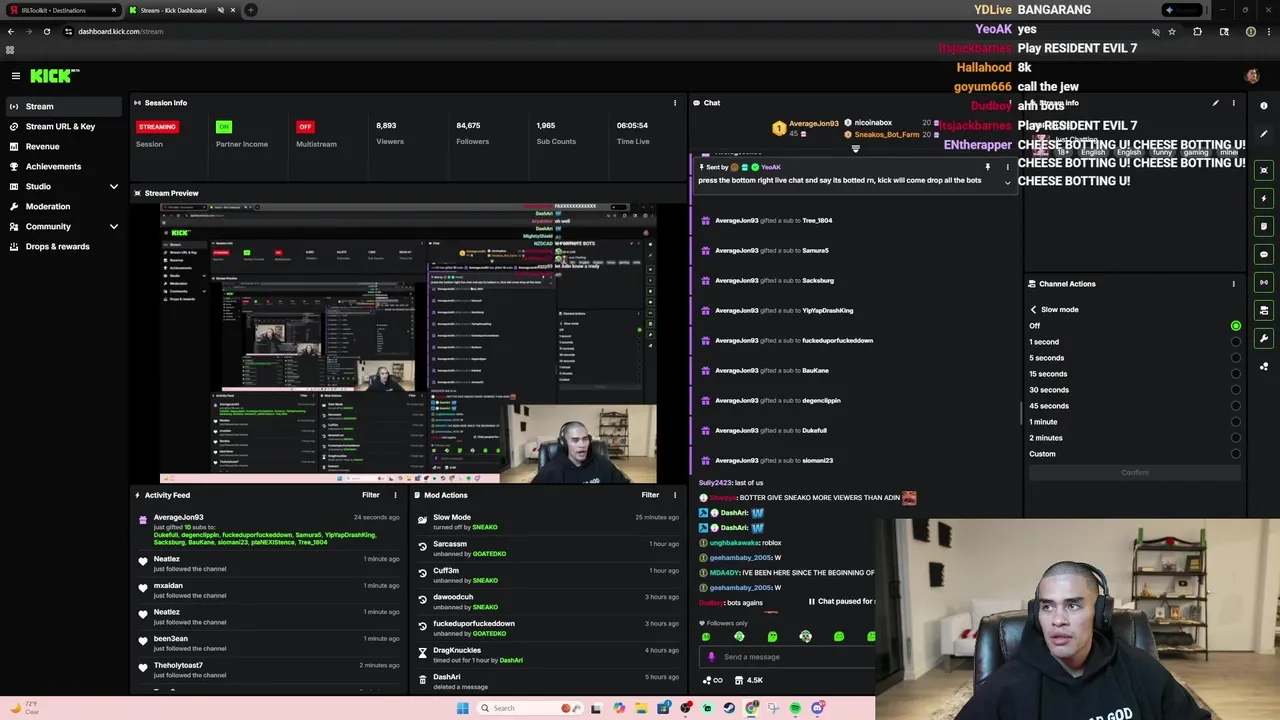The image size is (1280, 720).
Task: Open chat identity infinity icon
Action: point(713,680)
